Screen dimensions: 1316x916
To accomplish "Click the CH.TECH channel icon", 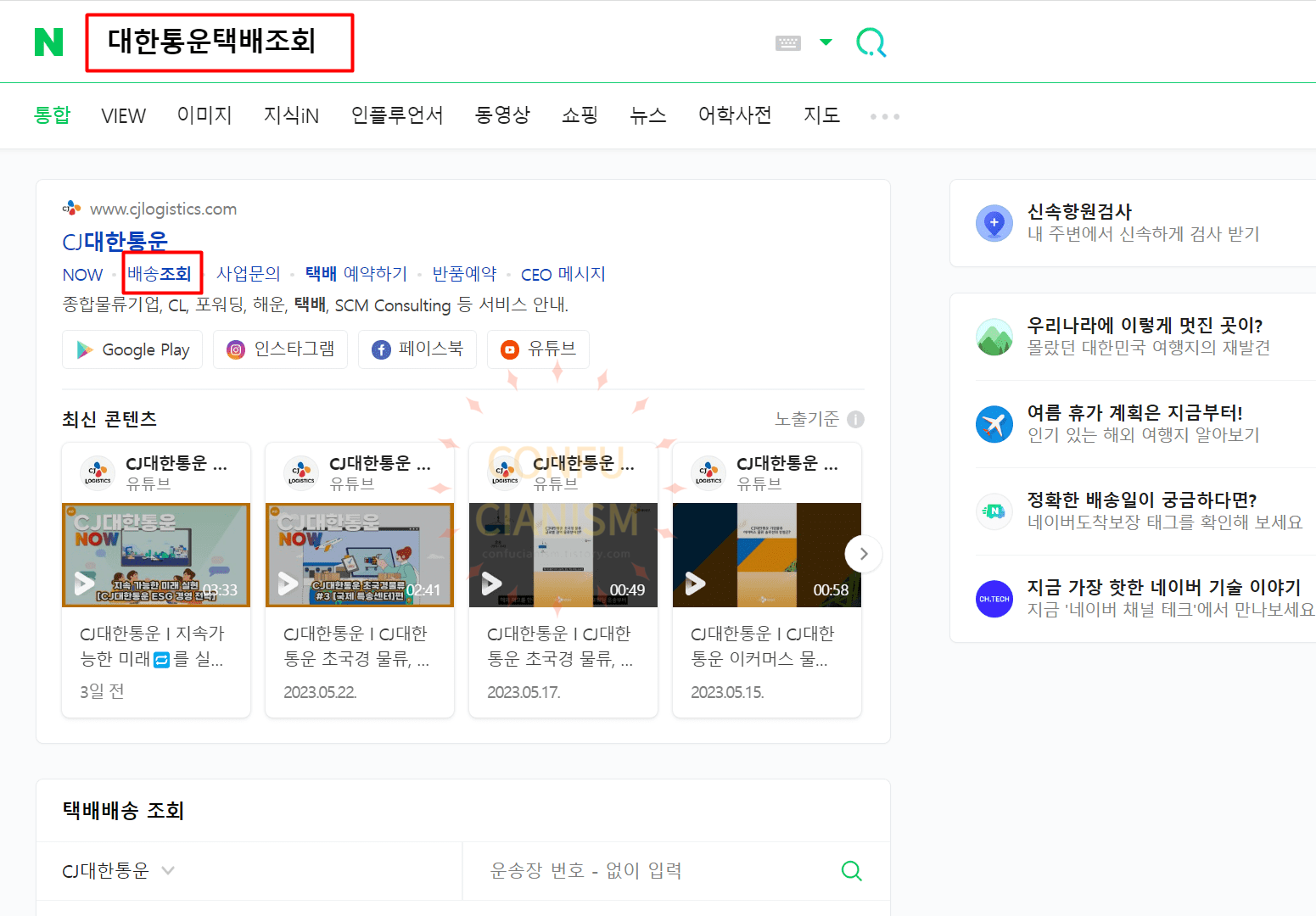I will (x=994, y=599).
